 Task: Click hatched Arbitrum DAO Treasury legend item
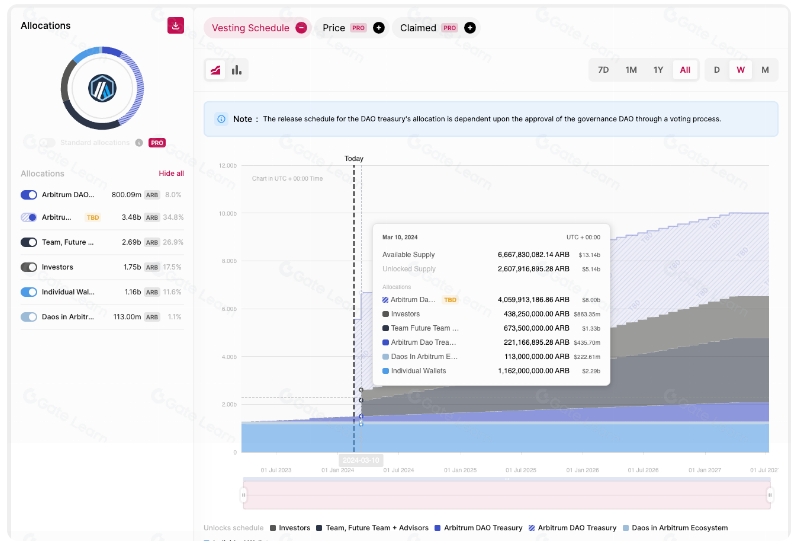[572, 528]
